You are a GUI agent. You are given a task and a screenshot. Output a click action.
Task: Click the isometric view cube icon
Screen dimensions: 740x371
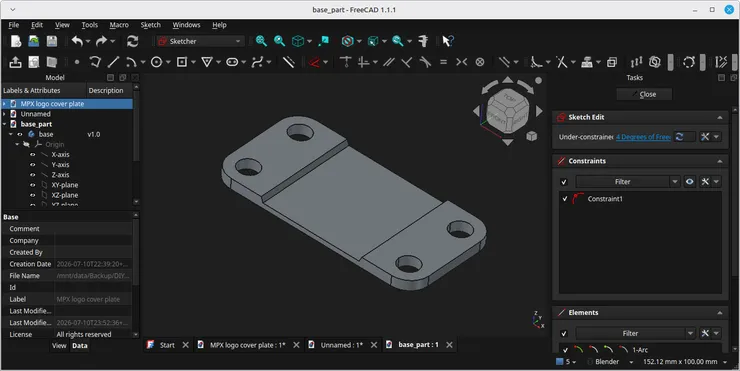pyautogui.click(x=298, y=41)
